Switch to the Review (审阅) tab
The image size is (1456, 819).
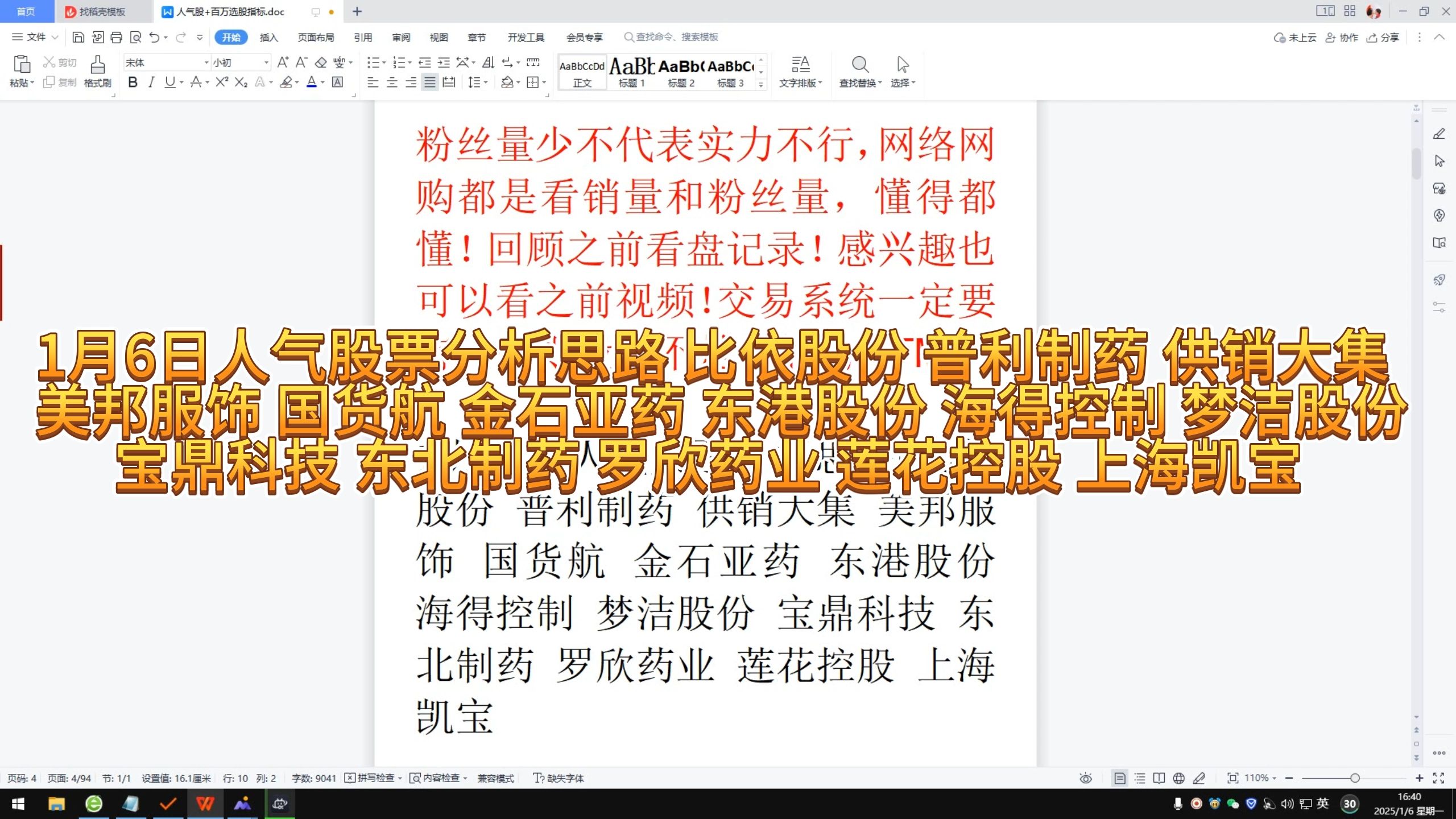(x=401, y=38)
